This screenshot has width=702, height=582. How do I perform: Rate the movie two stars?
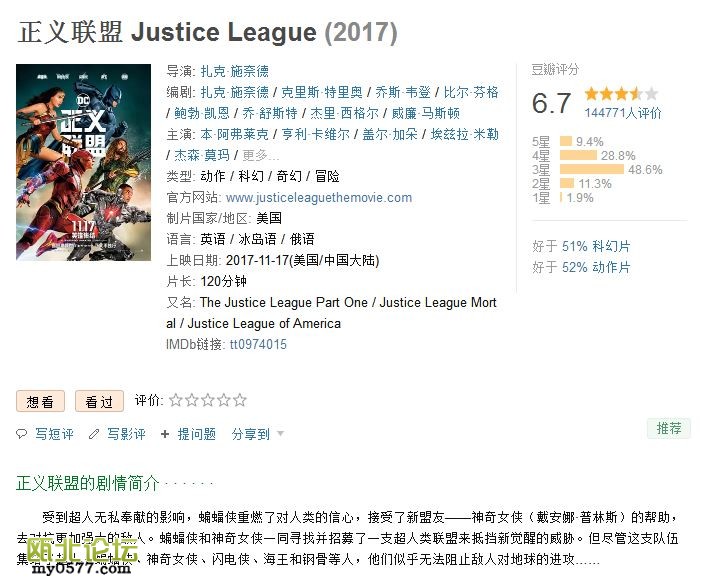pyautogui.click(x=192, y=400)
